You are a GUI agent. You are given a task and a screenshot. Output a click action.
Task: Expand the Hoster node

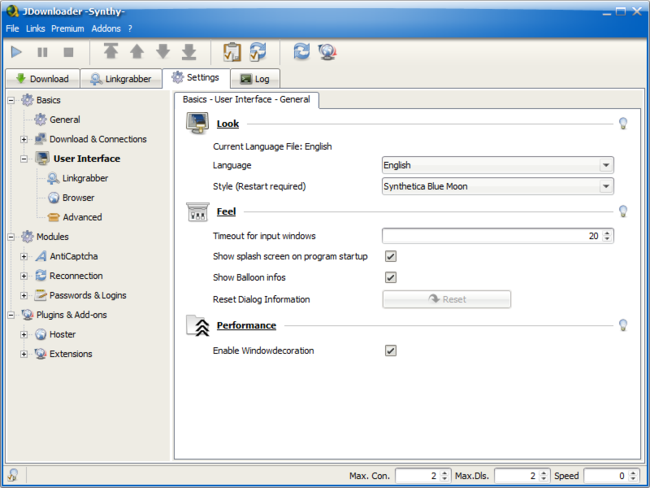click(x=24, y=335)
